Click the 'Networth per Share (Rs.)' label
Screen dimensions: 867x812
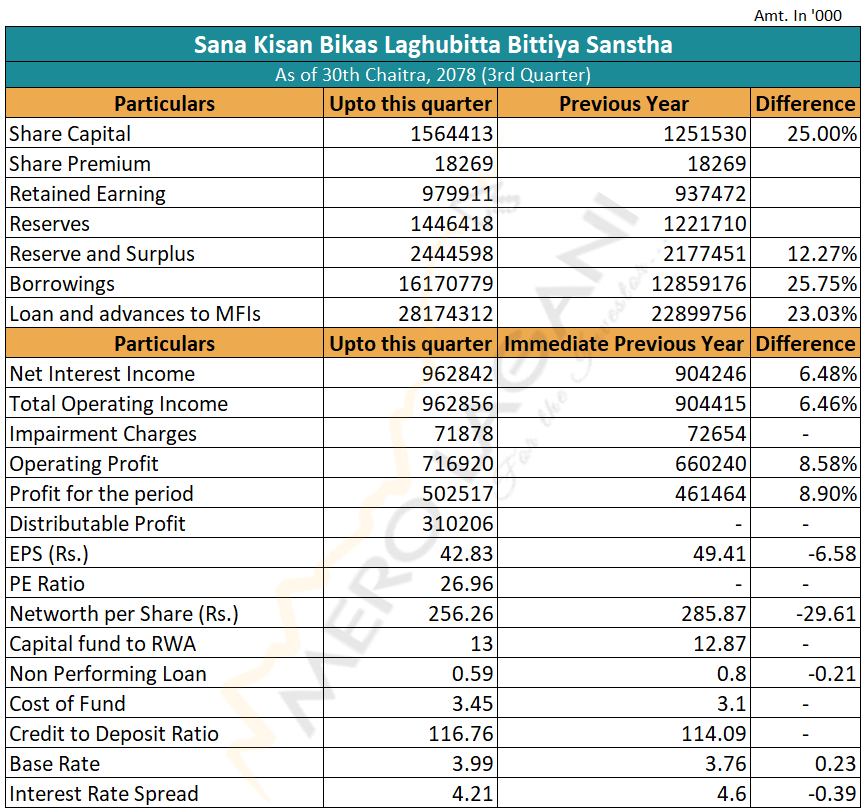(x=124, y=614)
